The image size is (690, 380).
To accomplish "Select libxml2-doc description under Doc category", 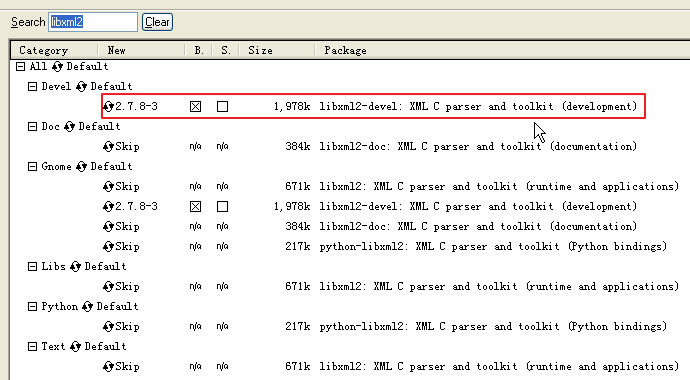I will click(478, 146).
